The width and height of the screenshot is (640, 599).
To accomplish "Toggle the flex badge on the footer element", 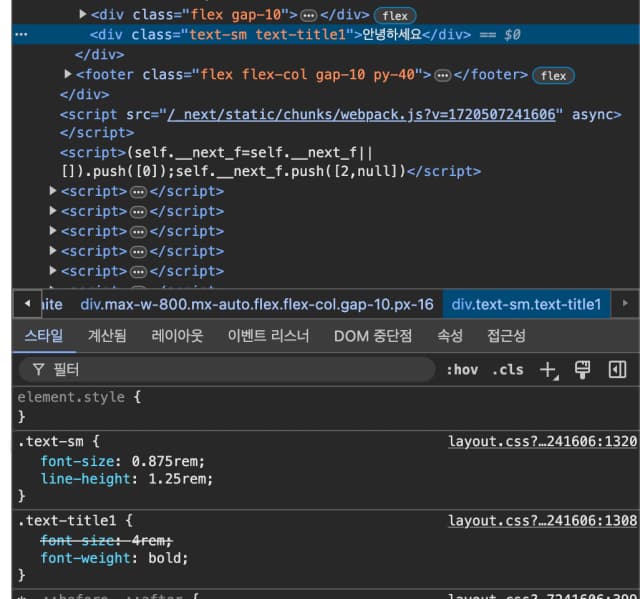I will click(x=553, y=75).
